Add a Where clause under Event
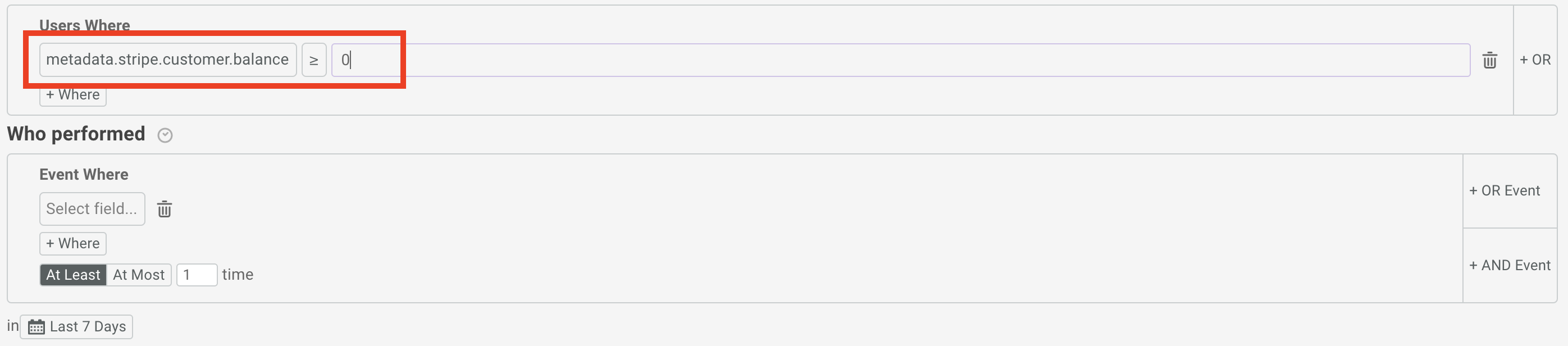Screen dimensions: 1568x346 coord(73,244)
